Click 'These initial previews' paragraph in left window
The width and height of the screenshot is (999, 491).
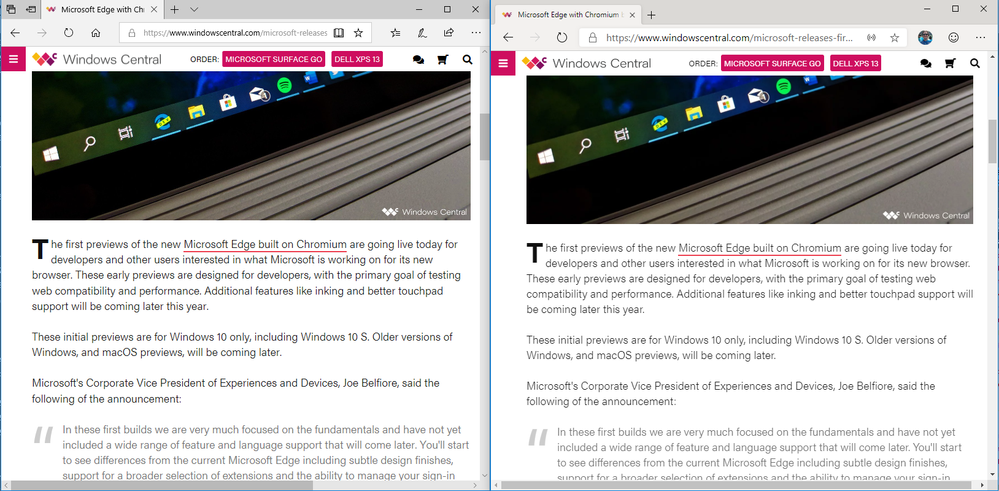tap(242, 345)
